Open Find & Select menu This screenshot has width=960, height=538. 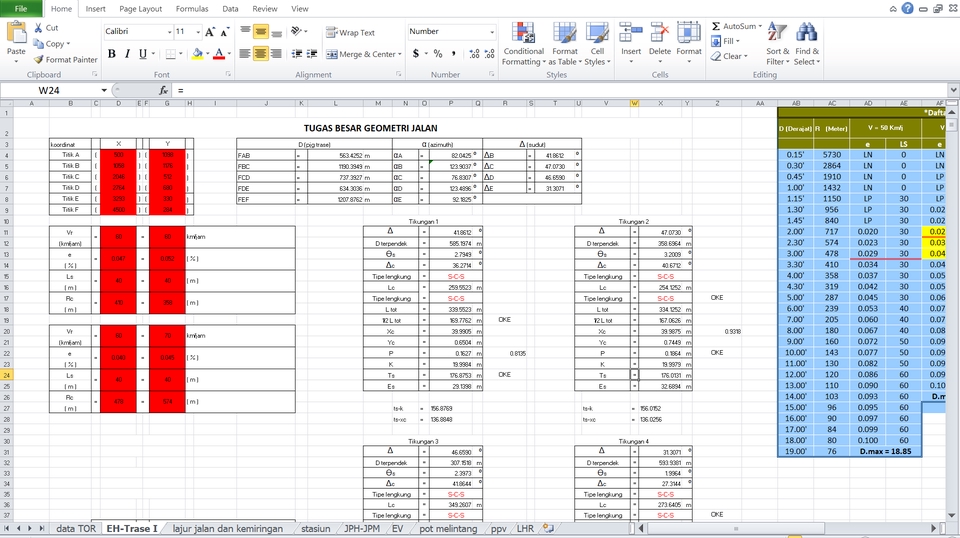806,43
